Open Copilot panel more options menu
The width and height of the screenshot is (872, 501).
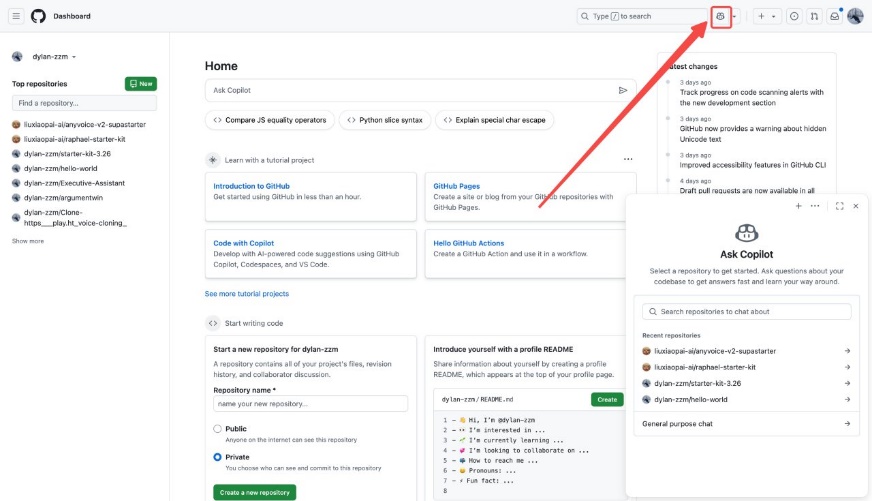pyautogui.click(x=815, y=206)
